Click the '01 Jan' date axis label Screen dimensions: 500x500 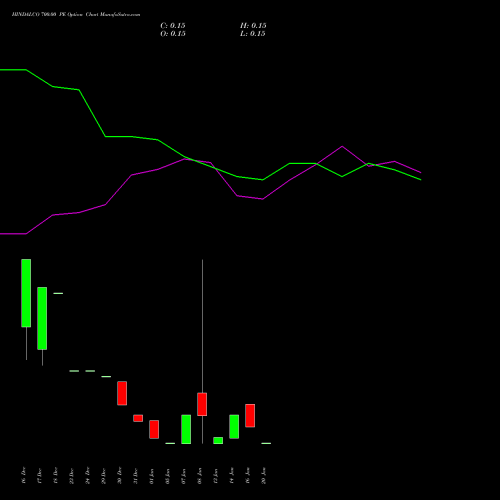(152, 476)
